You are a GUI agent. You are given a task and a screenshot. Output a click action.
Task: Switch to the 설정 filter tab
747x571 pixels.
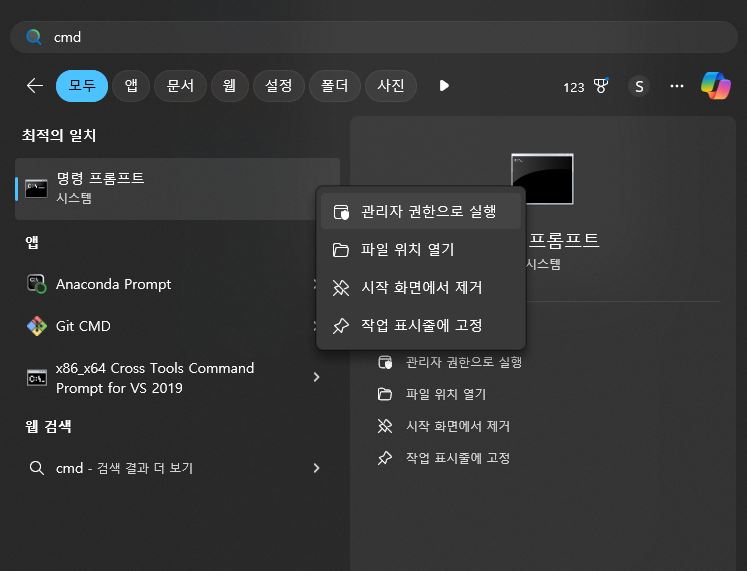(279, 86)
